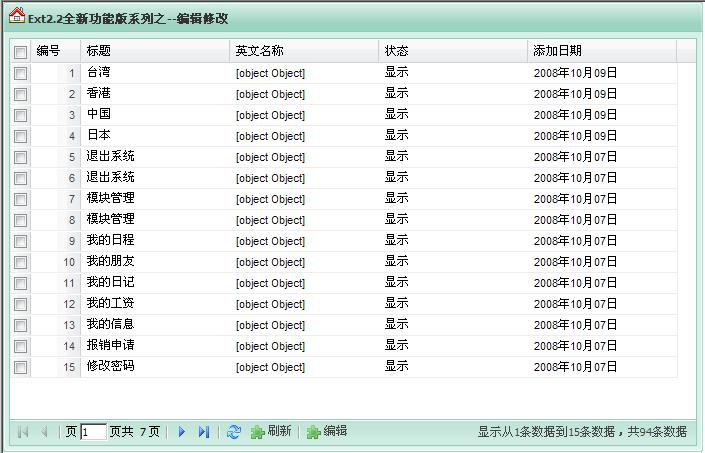The image size is (705, 453).
Task: Click the 刷新 refresh button
Action: (x=271, y=431)
